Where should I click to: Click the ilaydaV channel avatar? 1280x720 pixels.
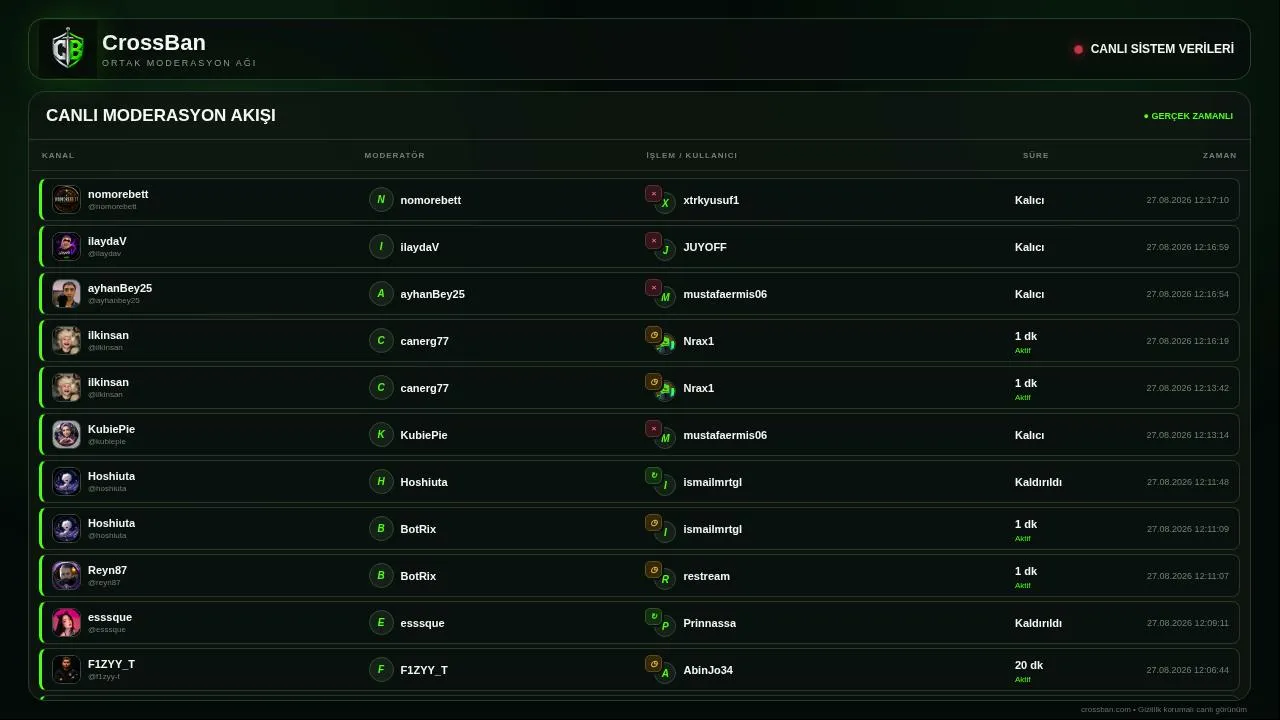pos(66,247)
